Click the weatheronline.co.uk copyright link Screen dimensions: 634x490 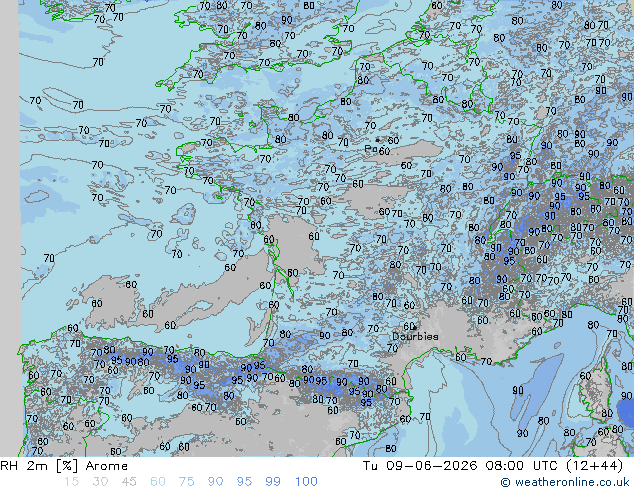click(565, 482)
